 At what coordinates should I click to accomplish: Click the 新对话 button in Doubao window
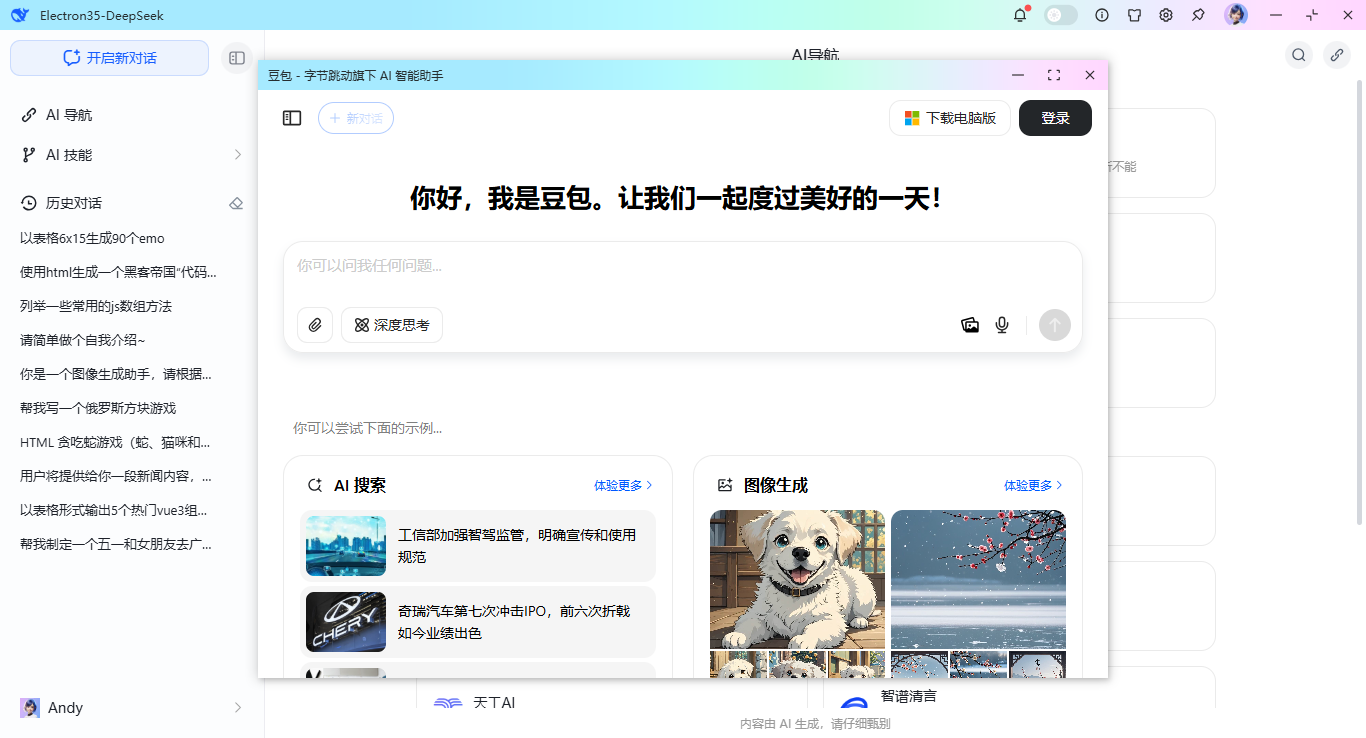(x=356, y=118)
